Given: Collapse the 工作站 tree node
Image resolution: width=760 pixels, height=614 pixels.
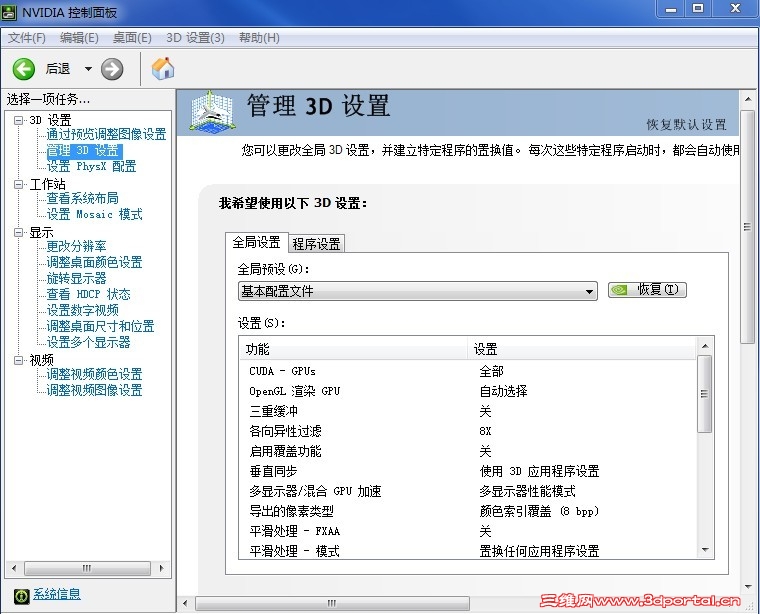Looking at the screenshot, I should coord(18,184).
